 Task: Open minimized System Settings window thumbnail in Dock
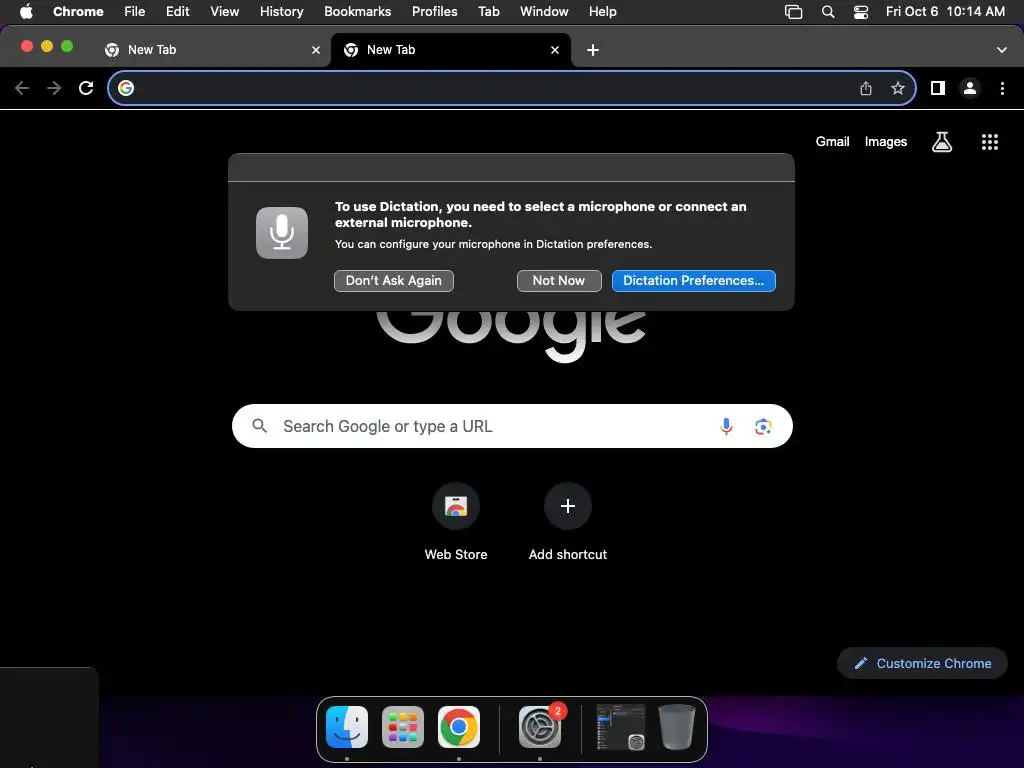pos(621,727)
